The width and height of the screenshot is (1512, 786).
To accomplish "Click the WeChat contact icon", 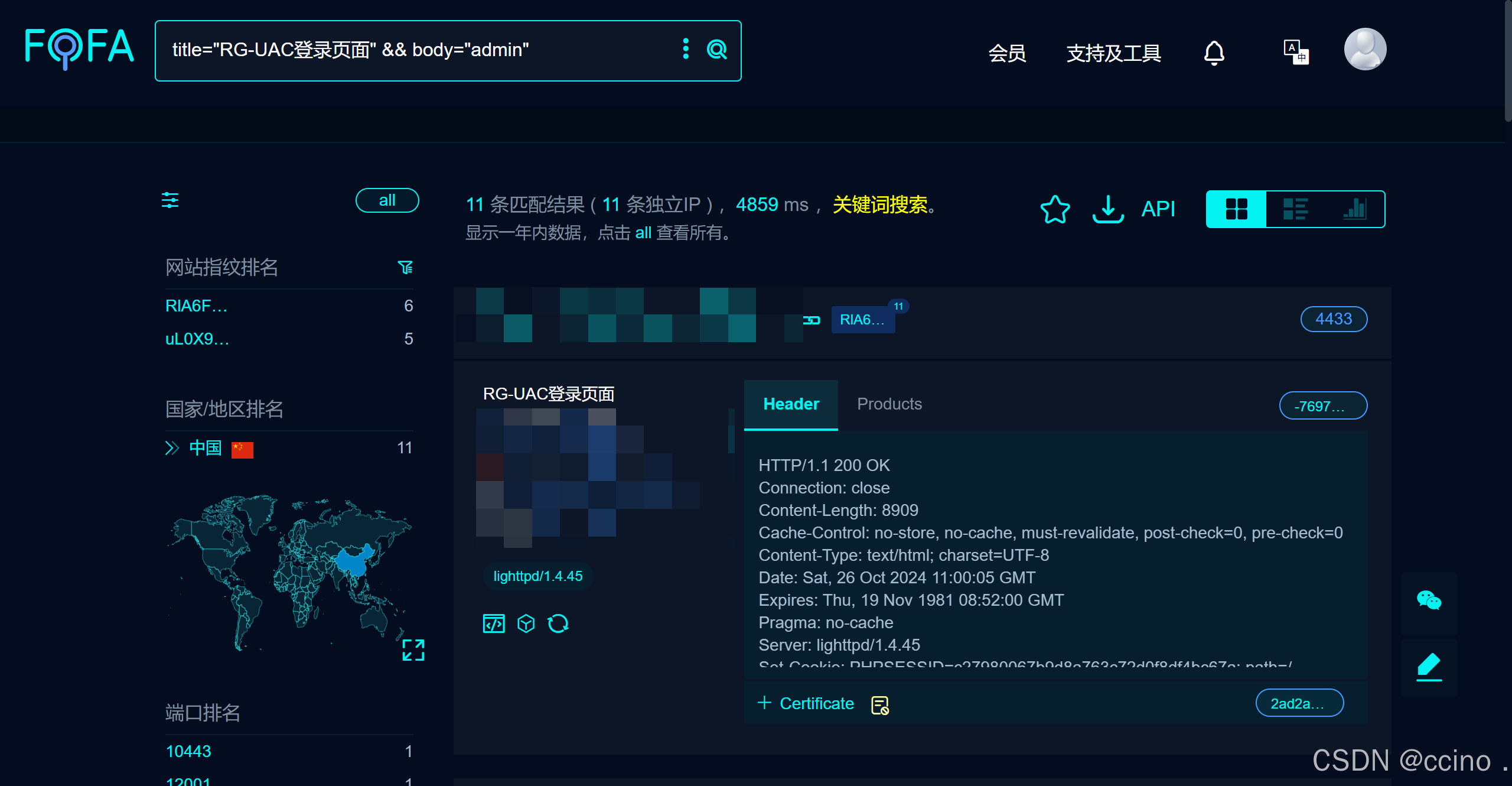I will (x=1429, y=601).
